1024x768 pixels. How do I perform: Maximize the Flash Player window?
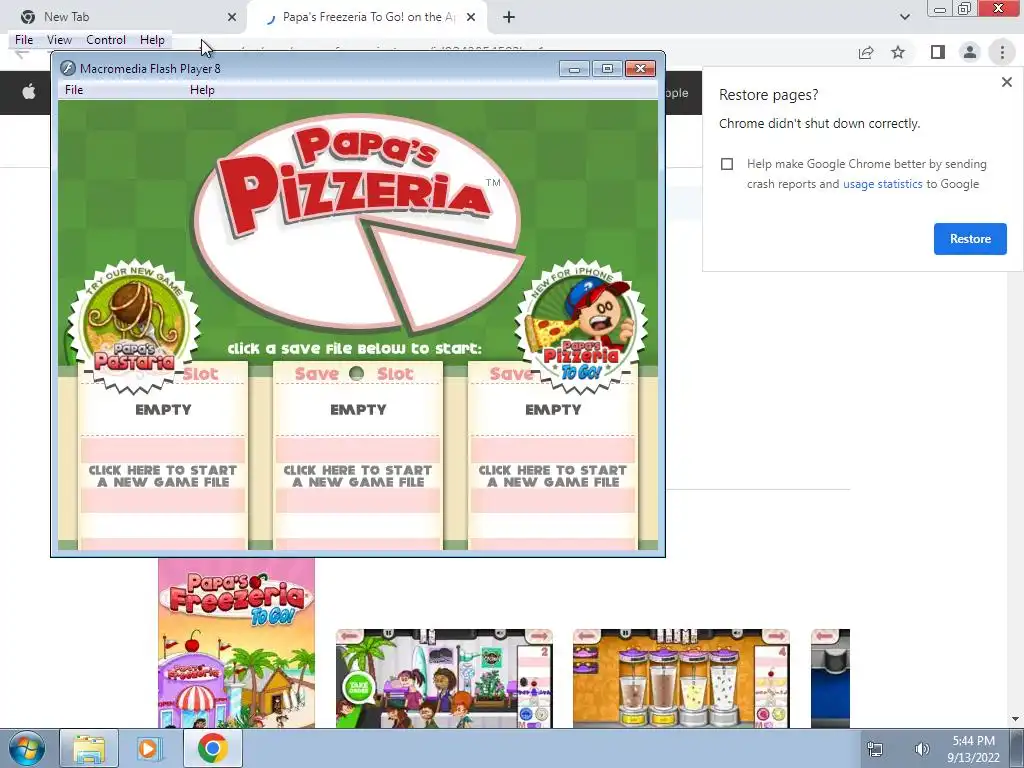(x=607, y=69)
